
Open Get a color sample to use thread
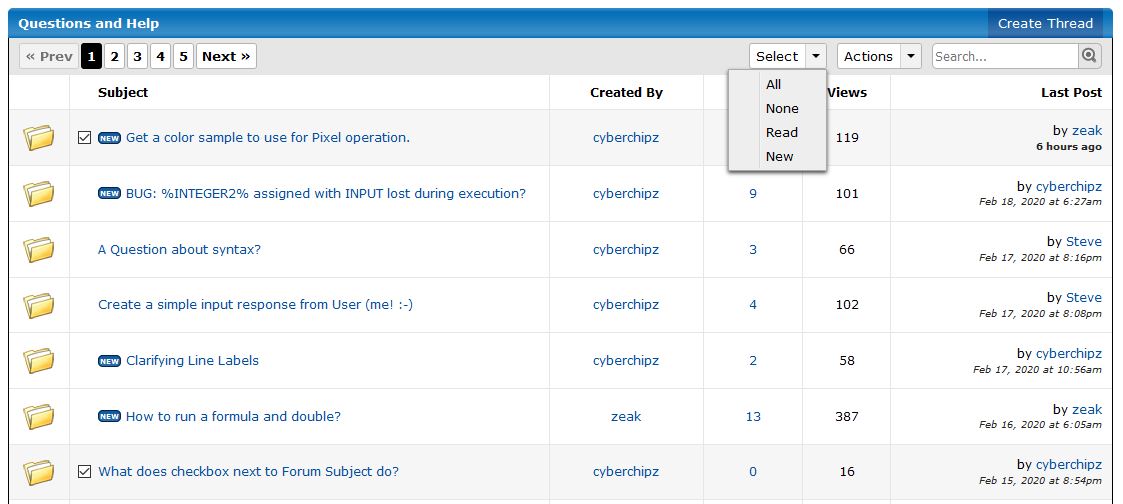tap(268, 137)
